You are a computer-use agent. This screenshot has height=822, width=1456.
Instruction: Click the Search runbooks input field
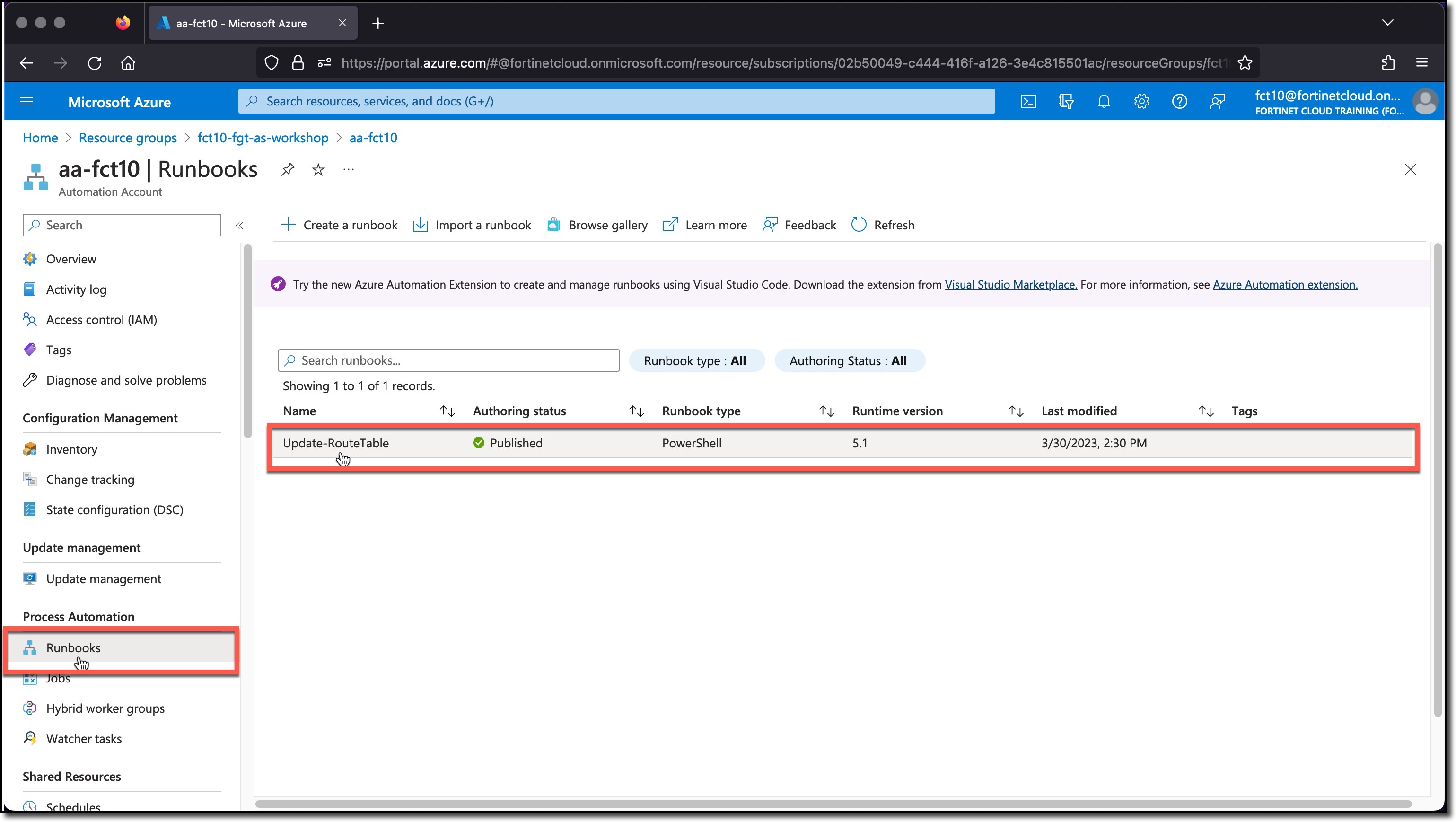point(448,360)
